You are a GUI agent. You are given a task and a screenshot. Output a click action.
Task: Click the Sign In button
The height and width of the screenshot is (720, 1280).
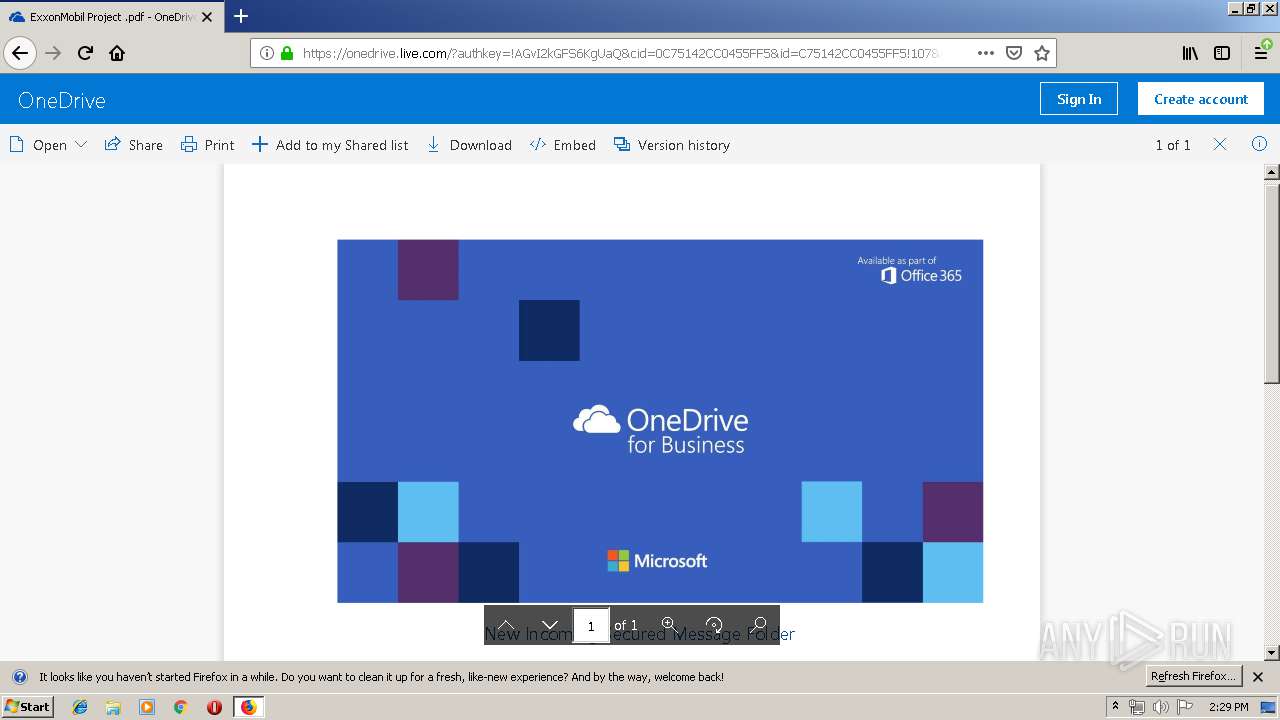1079,99
